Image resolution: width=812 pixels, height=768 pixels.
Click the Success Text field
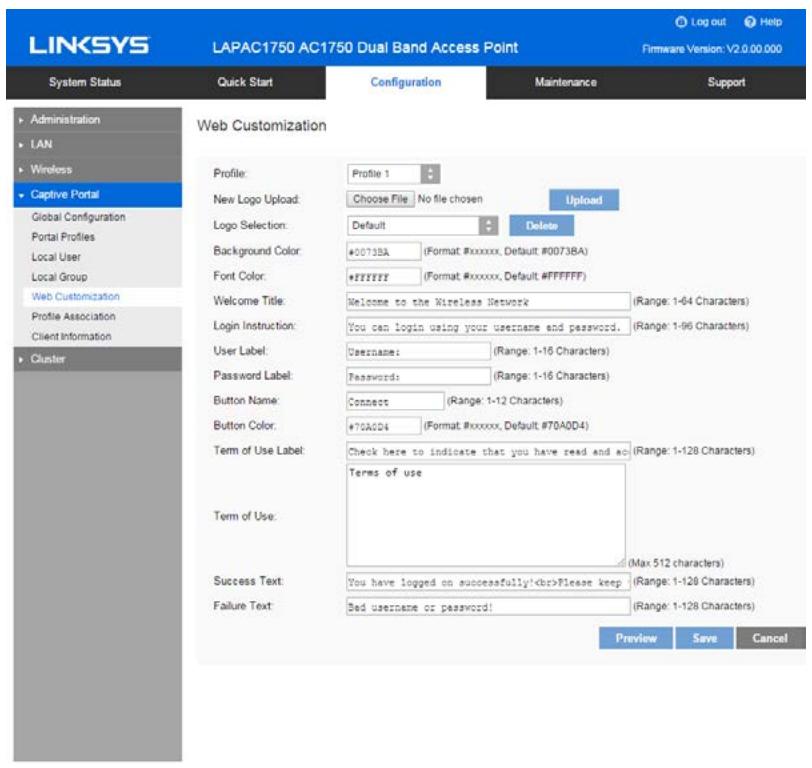488,582
